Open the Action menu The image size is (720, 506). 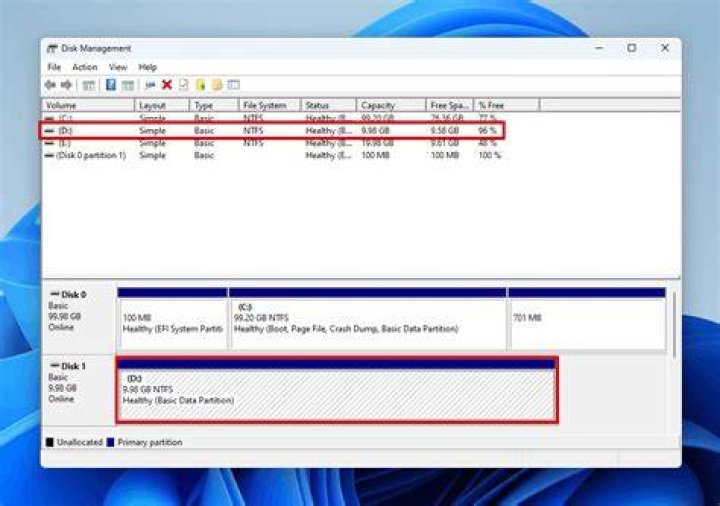85,67
